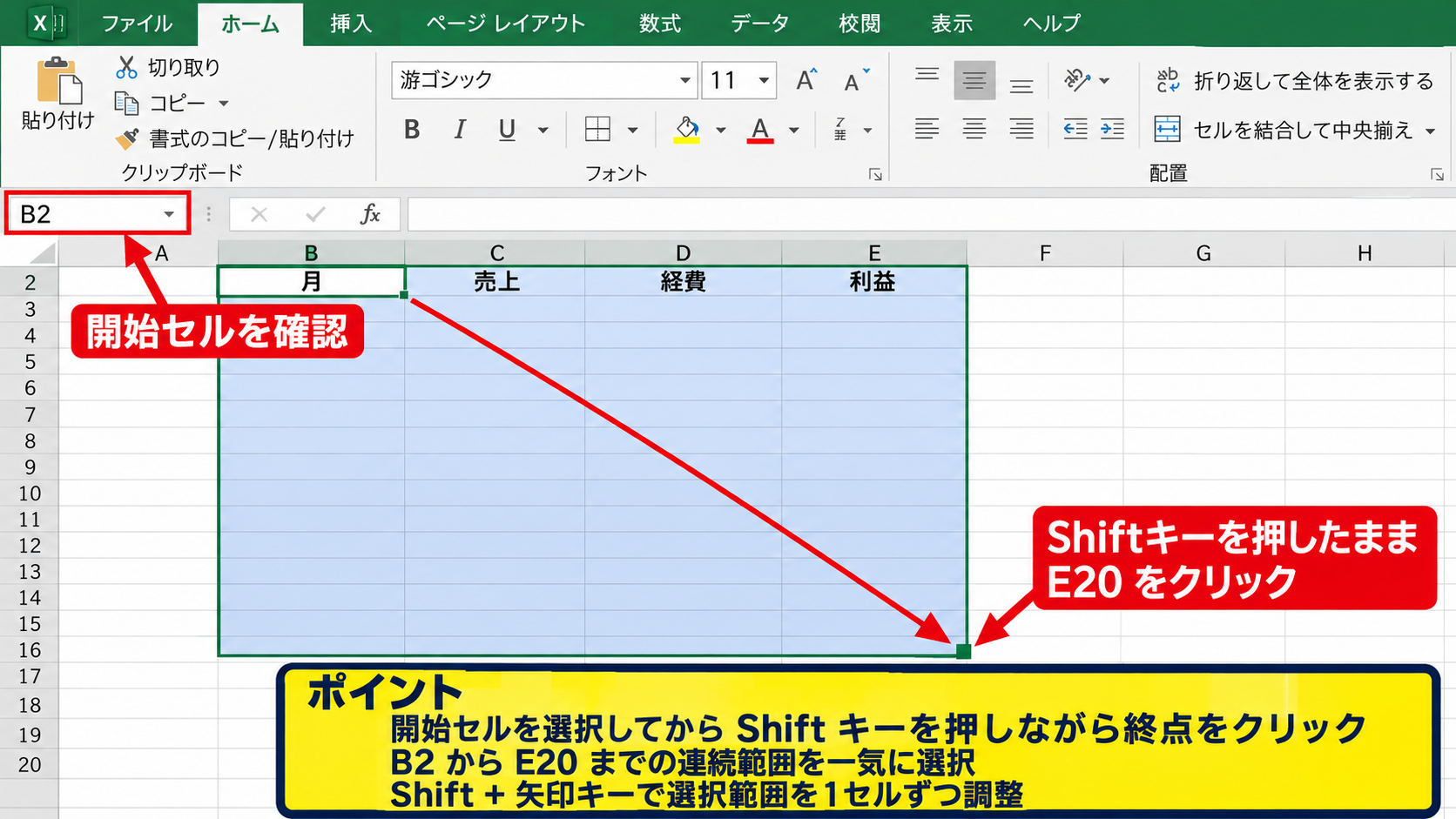Decrease font size with the smaller A icon
This screenshot has width=1456, height=819.
[856, 80]
